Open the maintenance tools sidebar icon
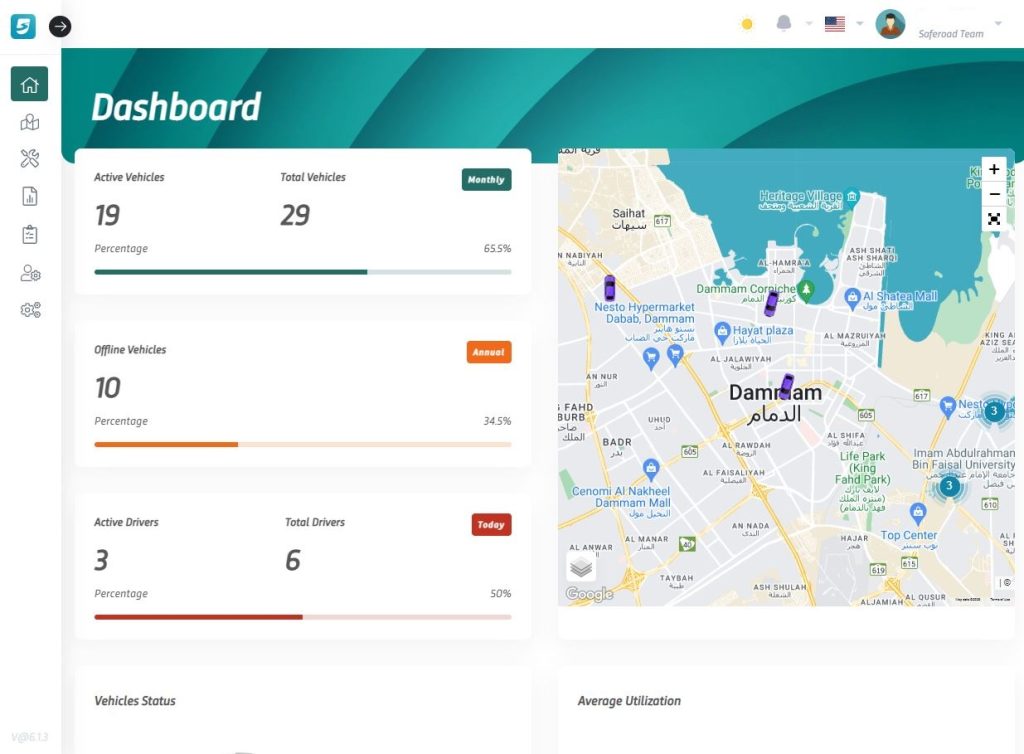The width and height of the screenshot is (1024, 754). (x=30, y=159)
